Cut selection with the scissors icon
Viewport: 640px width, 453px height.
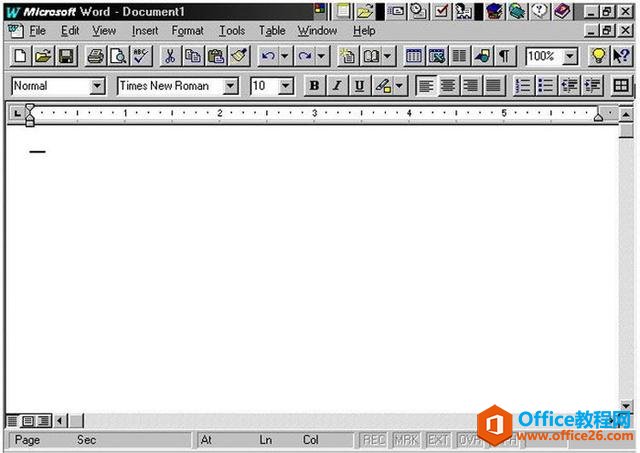[170, 56]
